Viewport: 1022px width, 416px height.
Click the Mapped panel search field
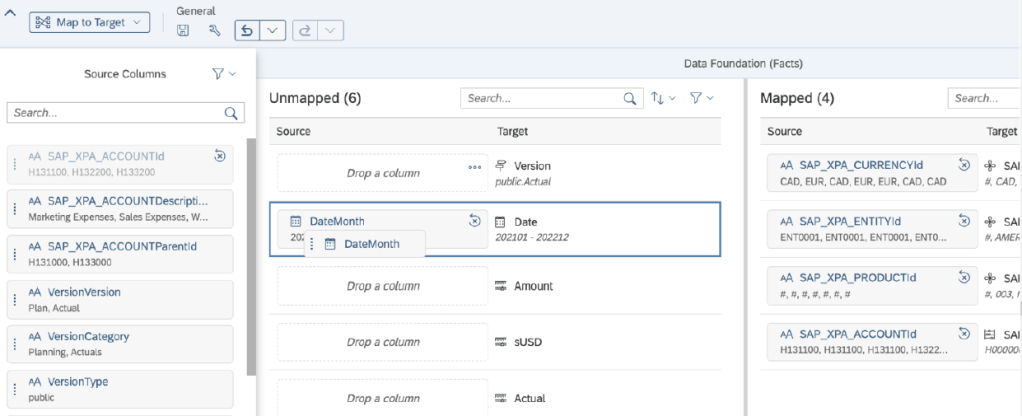point(984,99)
